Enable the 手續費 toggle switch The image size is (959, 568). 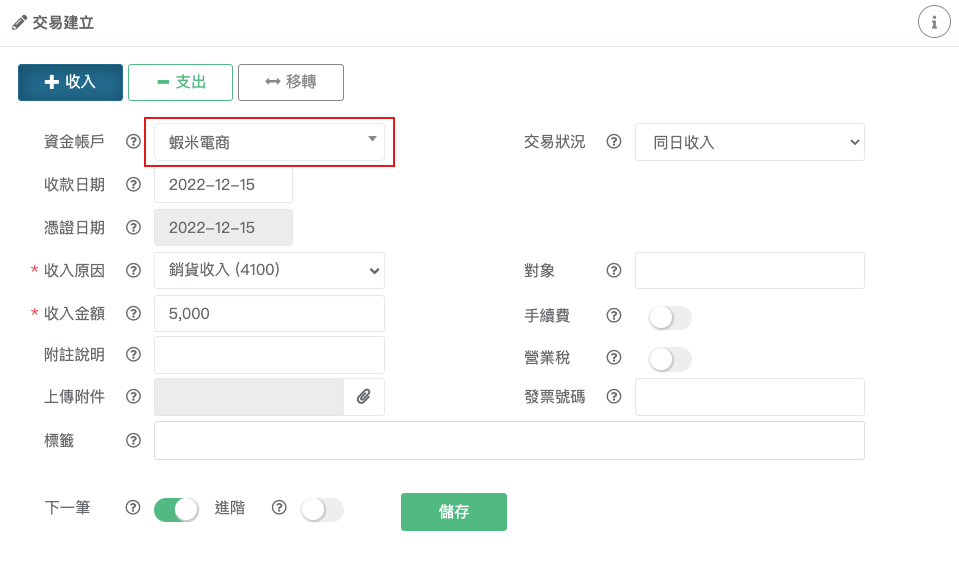(x=670, y=318)
